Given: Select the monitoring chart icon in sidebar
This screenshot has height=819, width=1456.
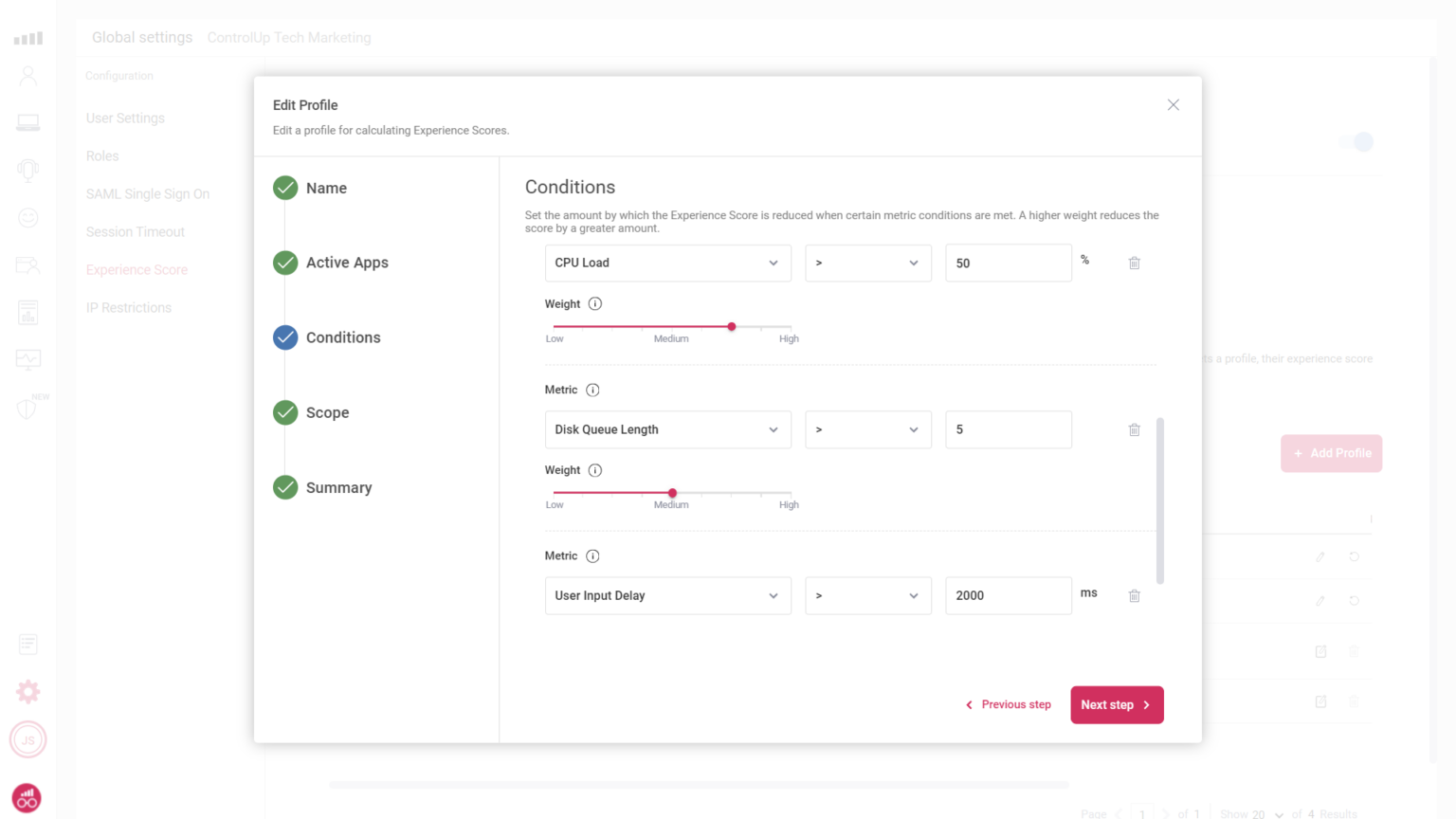Looking at the screenshot, I should click(27, 359).
